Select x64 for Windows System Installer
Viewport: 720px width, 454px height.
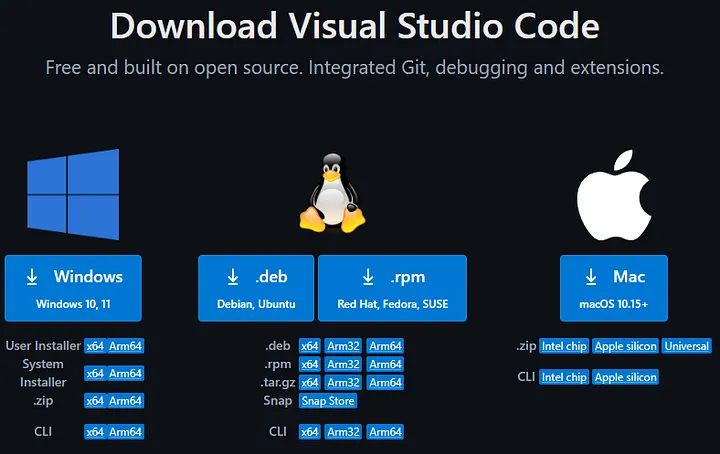point(95,374)
